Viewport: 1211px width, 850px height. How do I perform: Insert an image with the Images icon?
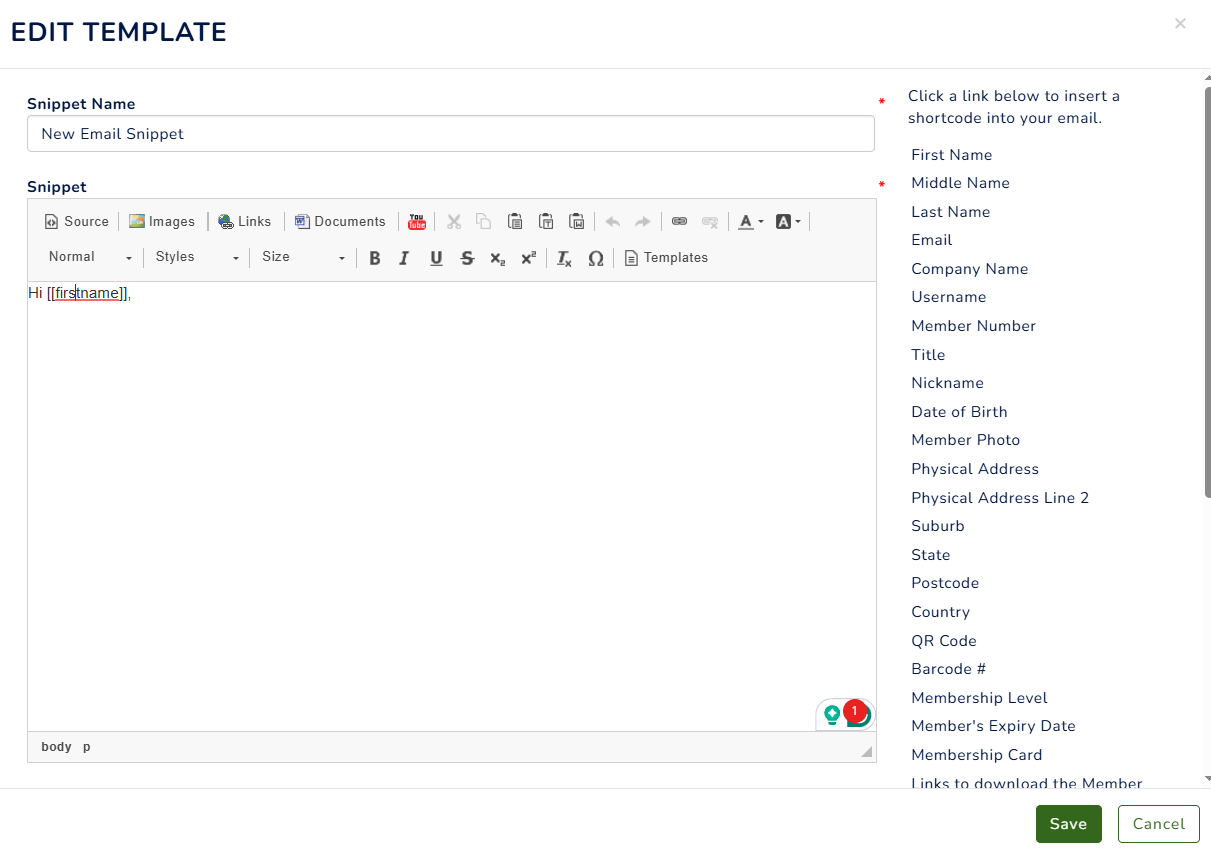click(x=162, y=221)
